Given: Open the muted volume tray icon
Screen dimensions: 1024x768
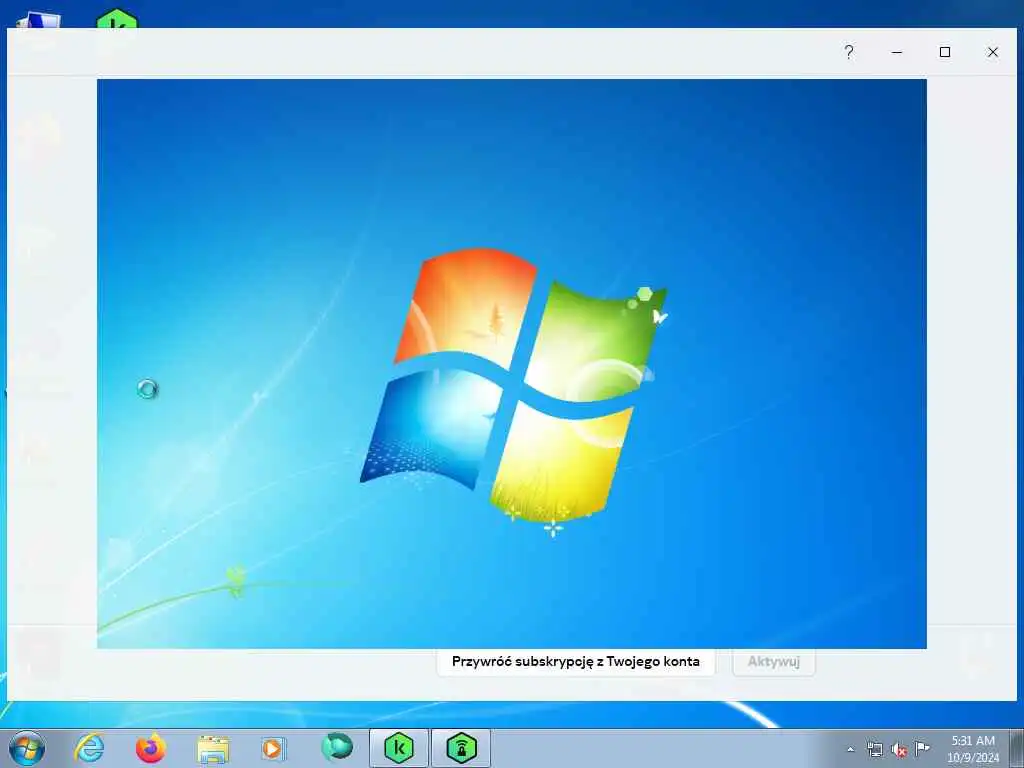Looking at the screenshot, I should 899,749.
